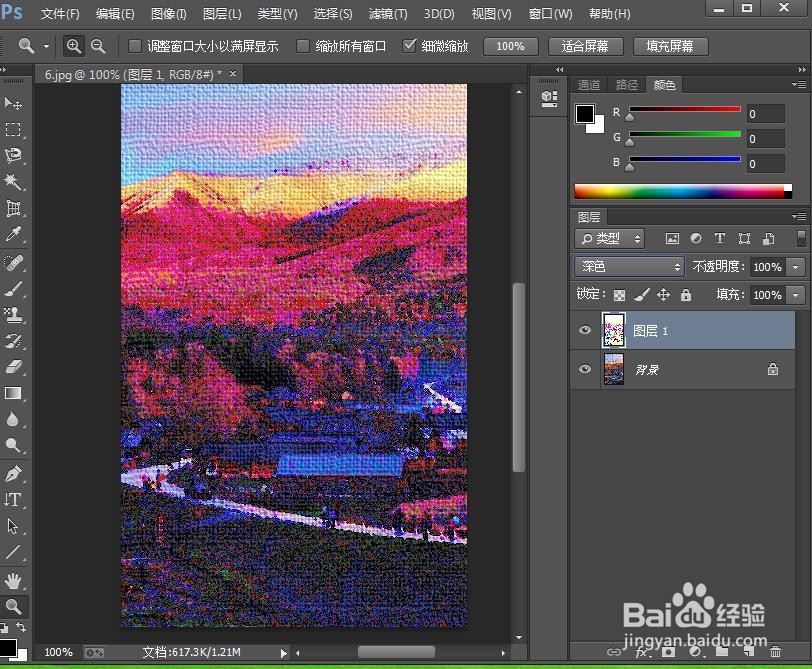
Task: Swap foreground and background colors
Action: [x=21, y=627]
